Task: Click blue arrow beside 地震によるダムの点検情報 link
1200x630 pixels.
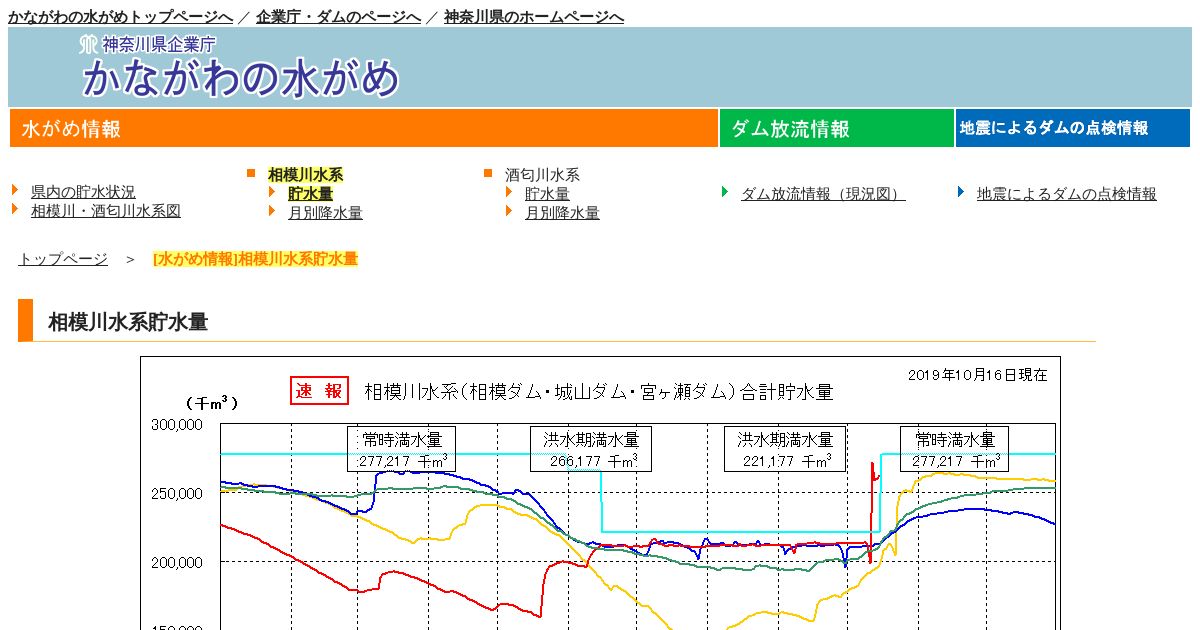Action: coord(961,192)
